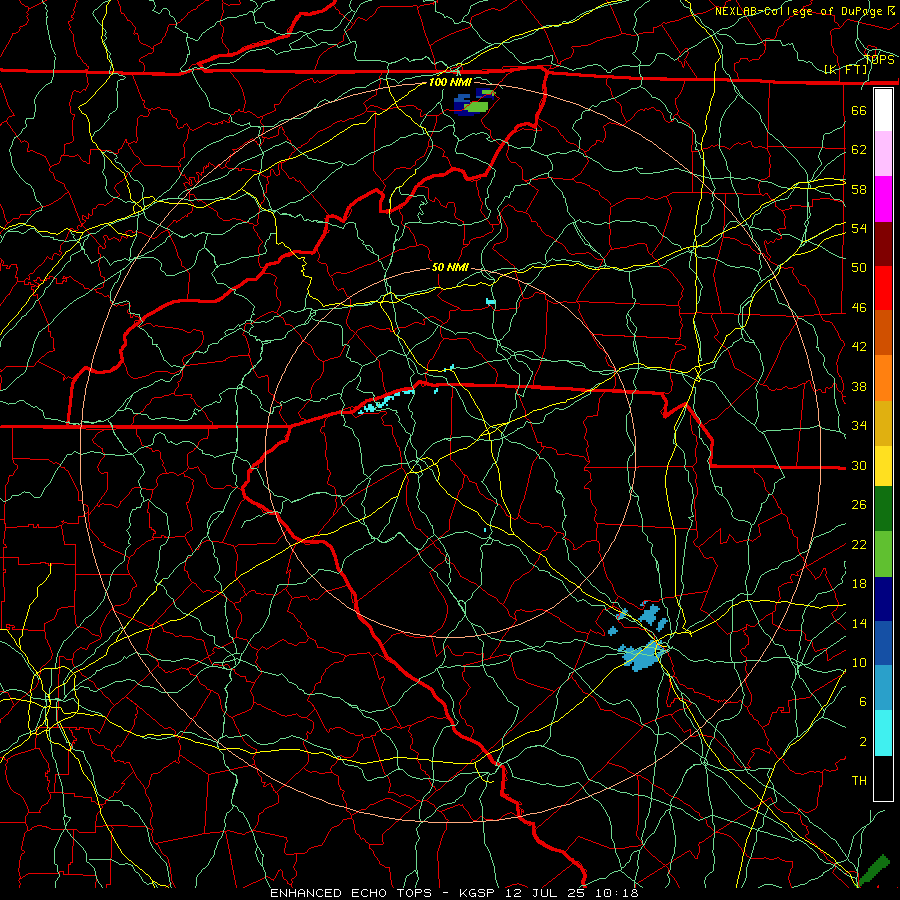This screenshot has width=900, height=900.
Task: Click the light pink legend swatch
Action: point(883,154)
